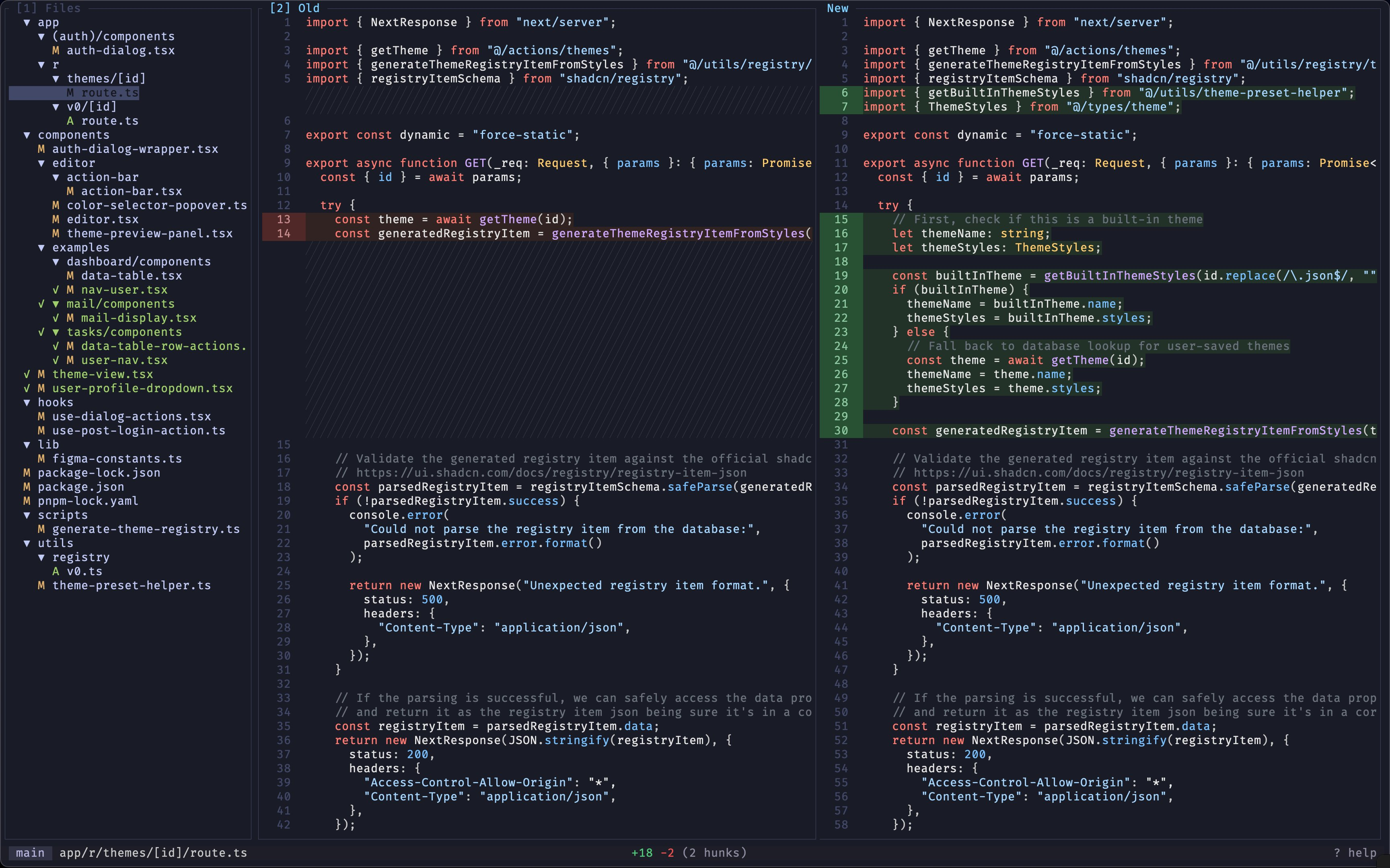Focus the [2] Old diff pane
Image resolution: width=1390 pixels, height=868 pixels.
click(294, 8)
